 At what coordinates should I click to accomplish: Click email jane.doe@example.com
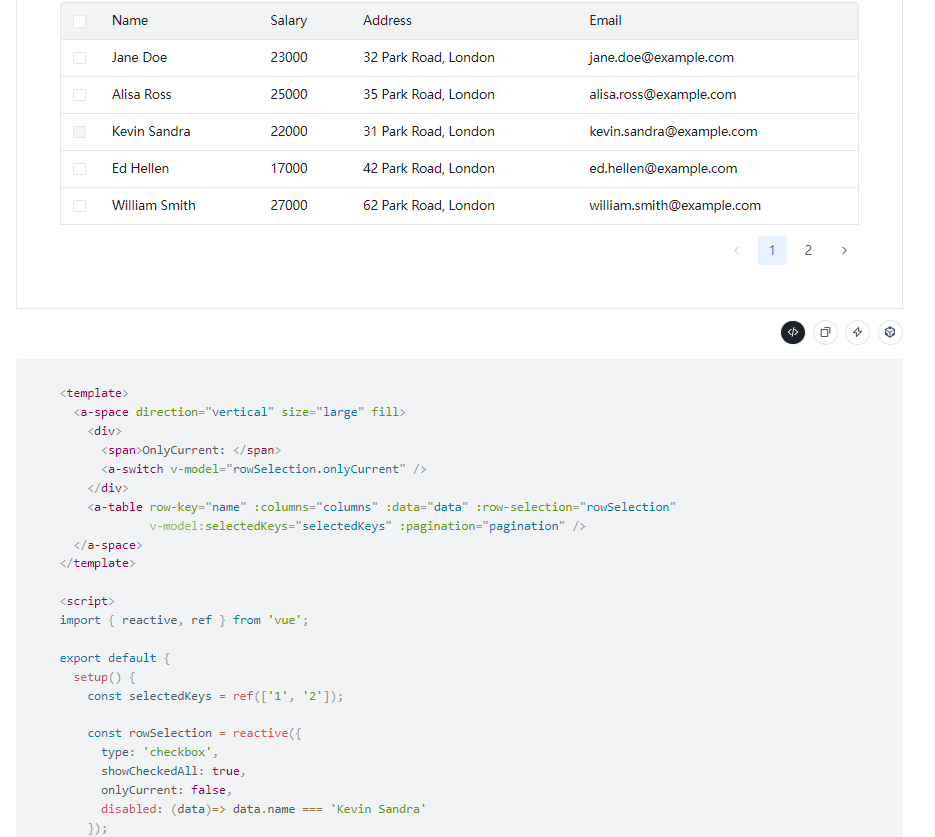pyautogui.click(x=661, y=57)
